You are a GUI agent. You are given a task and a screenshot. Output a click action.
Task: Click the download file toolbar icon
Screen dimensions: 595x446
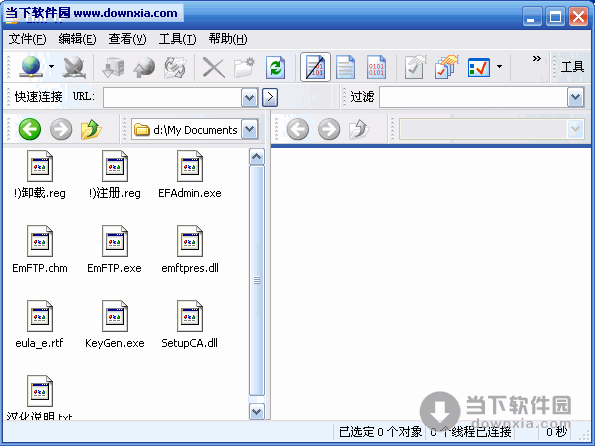pos(113,68)
